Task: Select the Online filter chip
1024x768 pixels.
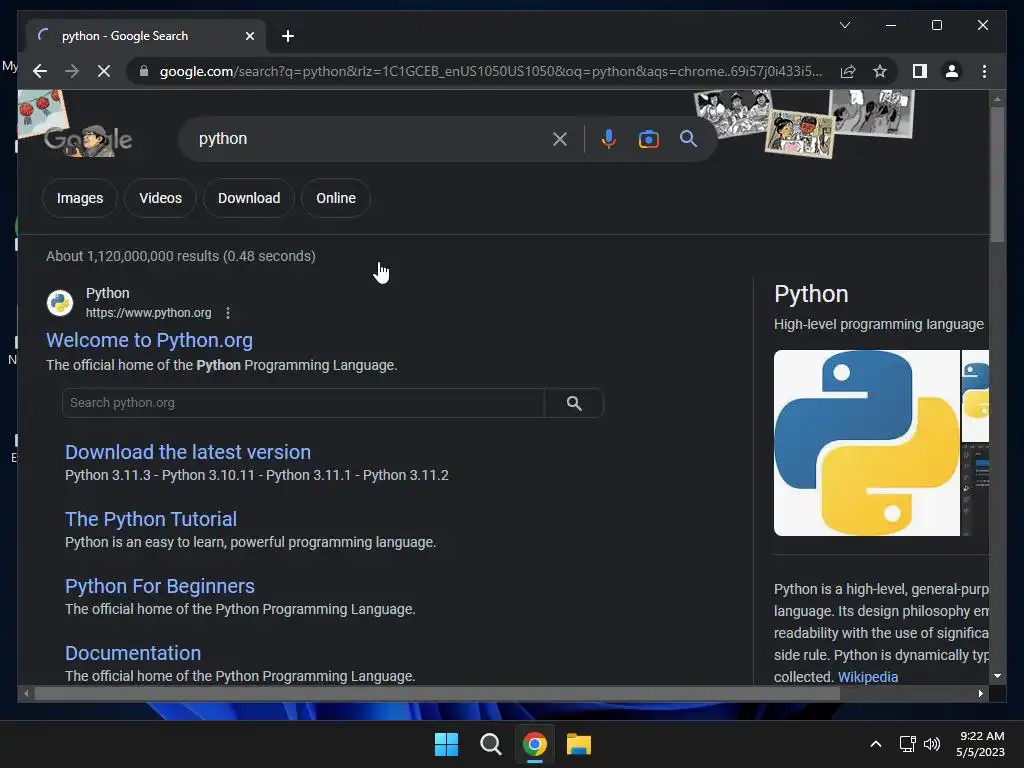Action: point(336,198)
